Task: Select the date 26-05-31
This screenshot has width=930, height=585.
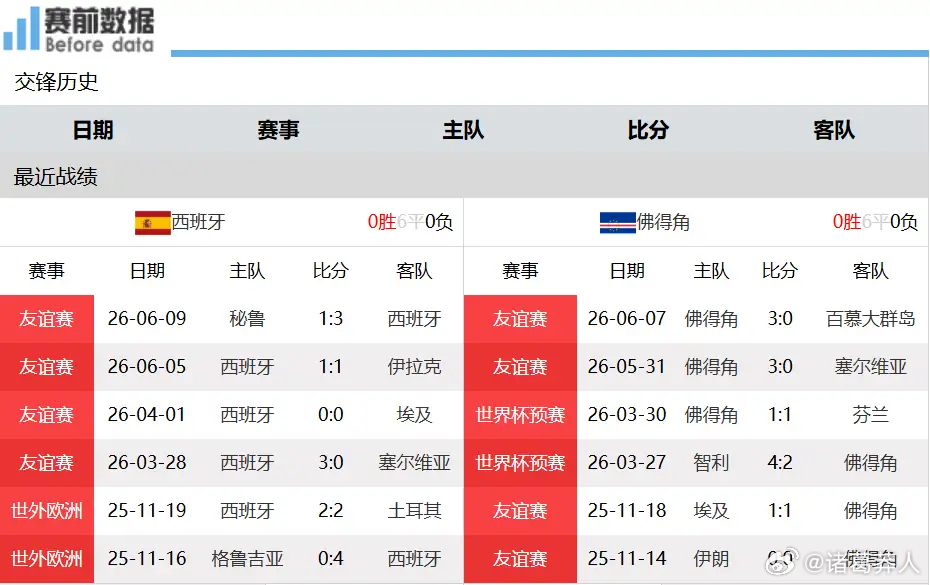Action: [x=627, y=367]
